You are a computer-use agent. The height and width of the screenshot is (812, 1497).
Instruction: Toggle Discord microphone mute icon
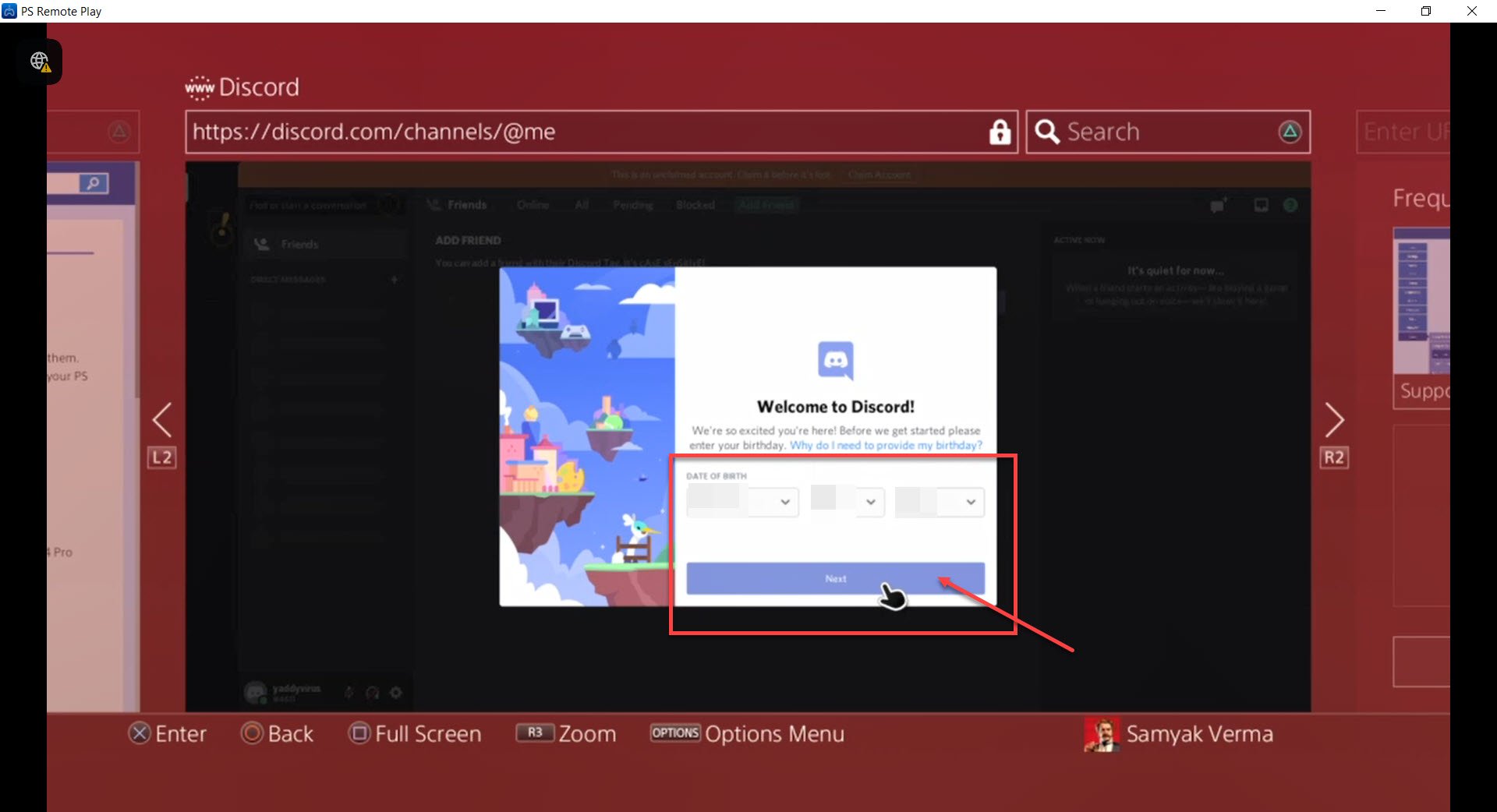click(349, 692)
